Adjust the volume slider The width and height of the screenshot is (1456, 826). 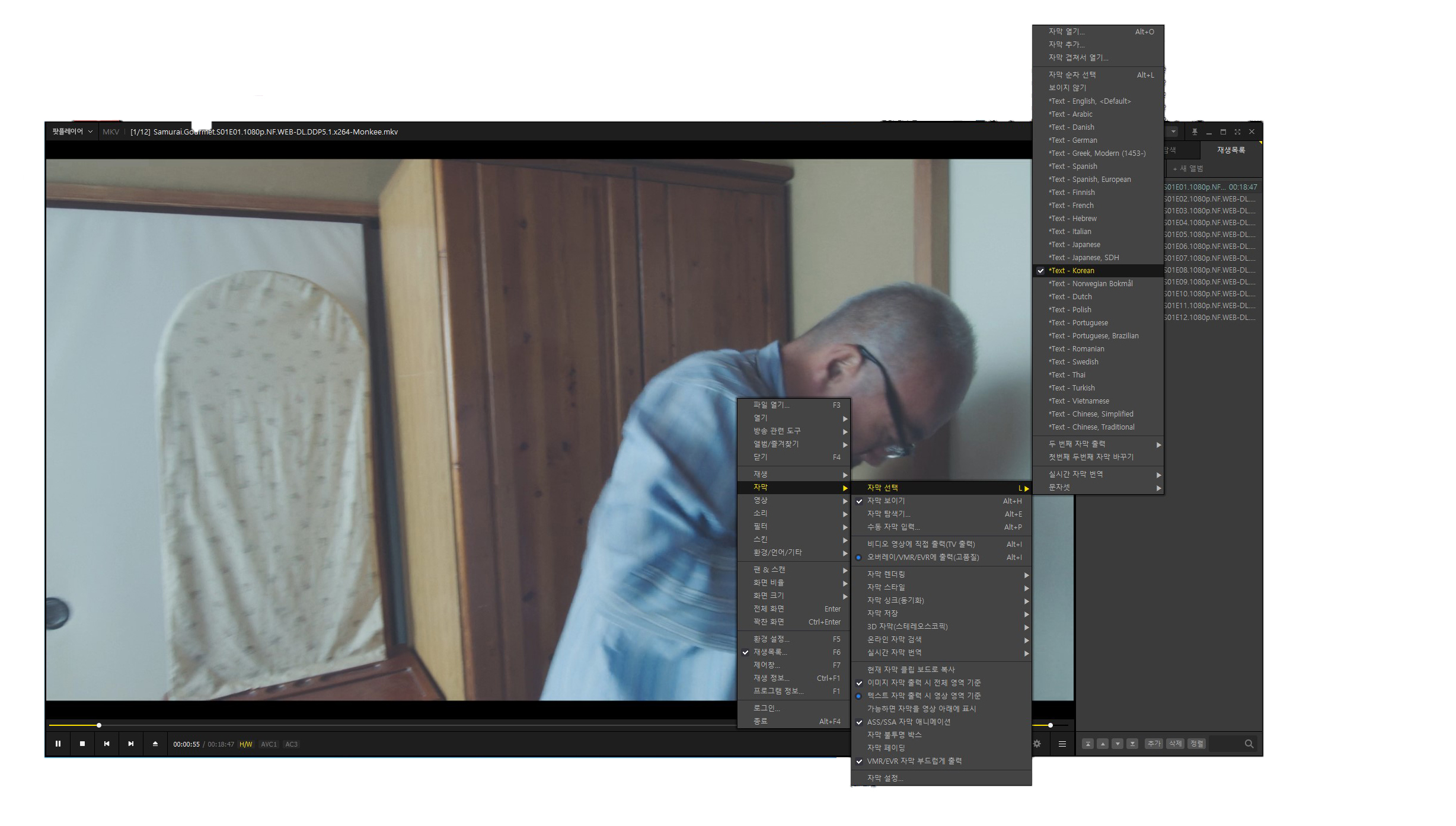tap(1051, 725)
